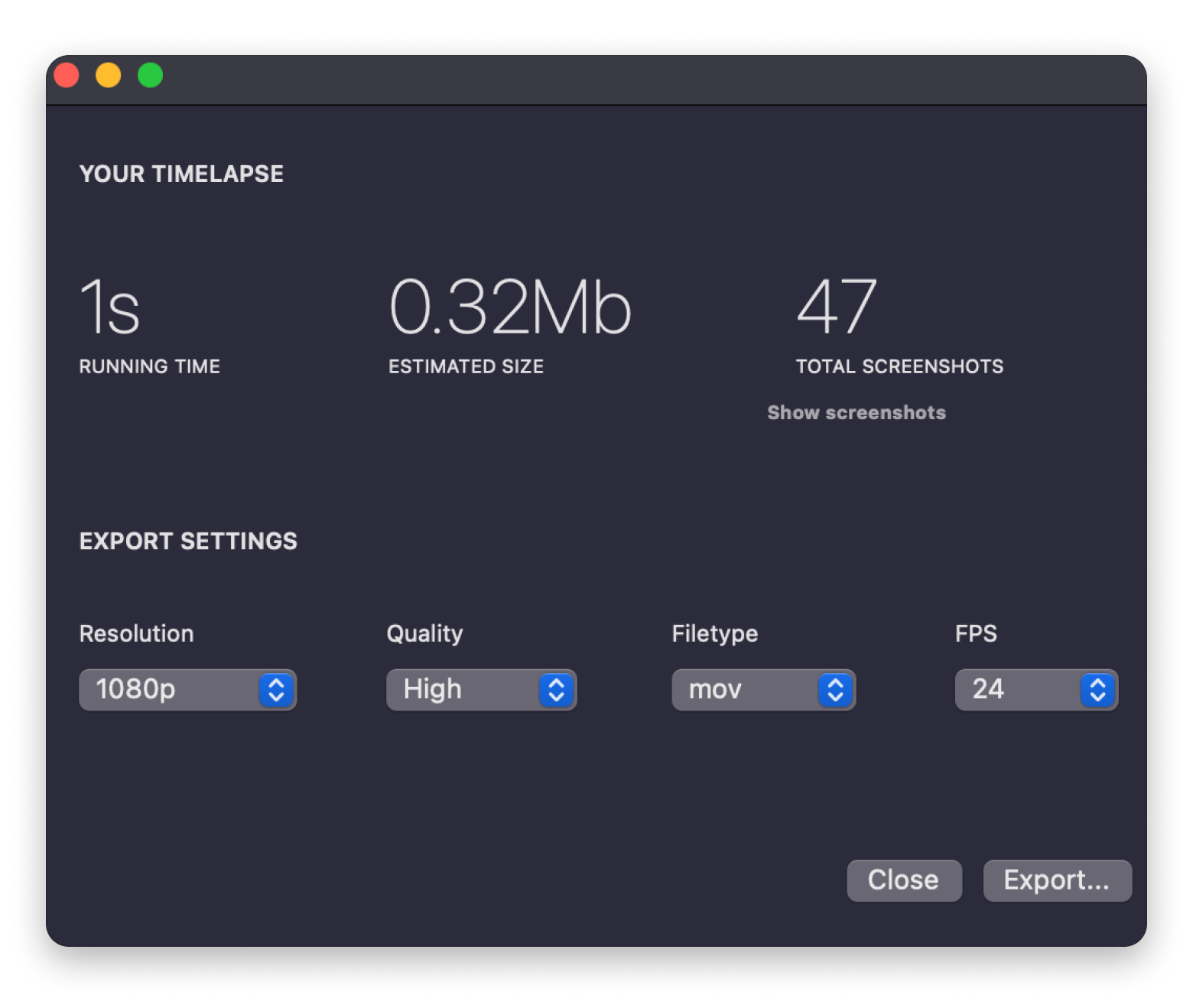1193x1008 pixels.
Task: Click the blue chevron arrows on the Resolution selector
Action: click(x=276, y=690)
